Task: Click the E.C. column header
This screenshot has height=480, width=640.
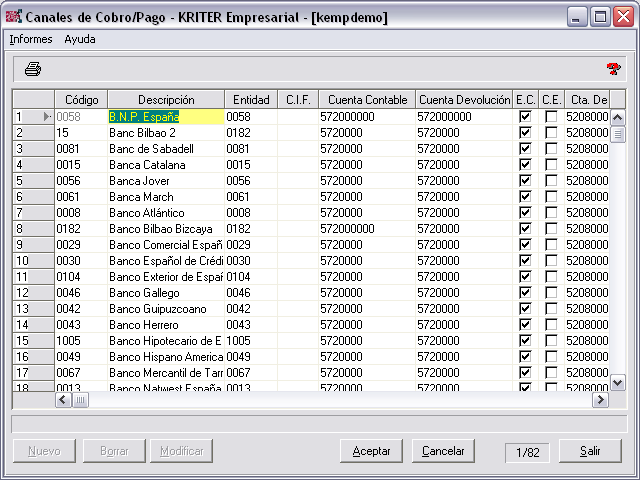Action: (525, 100)
